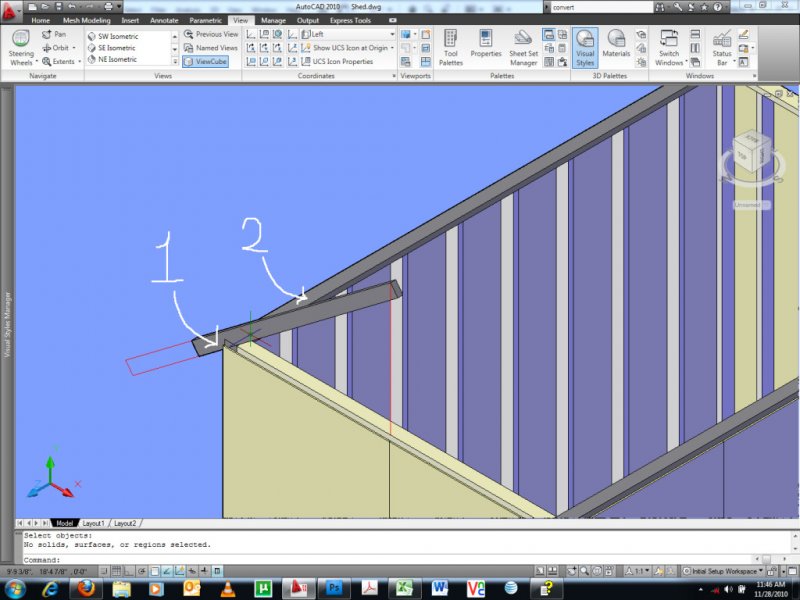
Task: Toggle polar tracking in status bar
Action: (x=142, y=571)
